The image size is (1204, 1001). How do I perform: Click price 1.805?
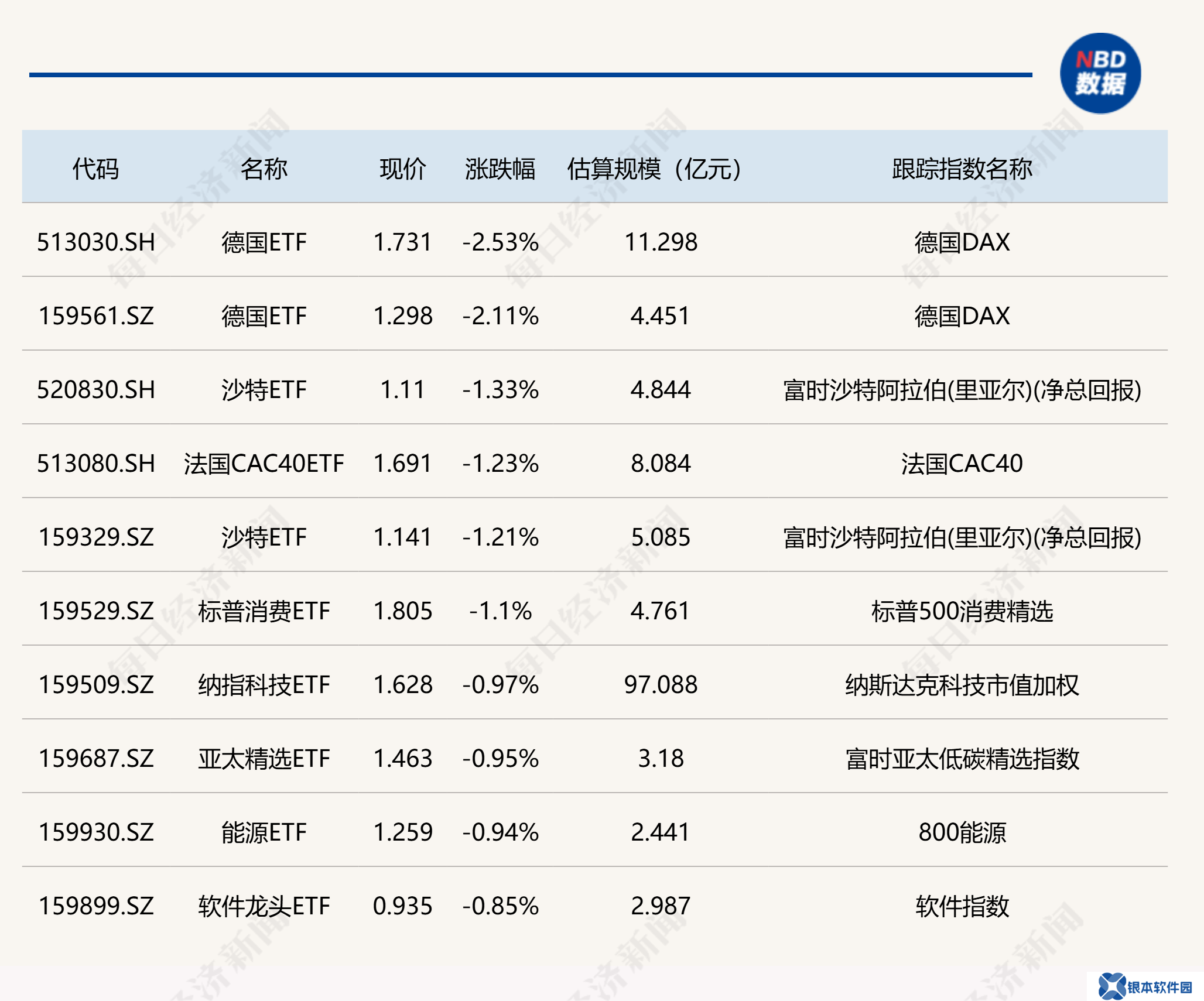point(403,611)
